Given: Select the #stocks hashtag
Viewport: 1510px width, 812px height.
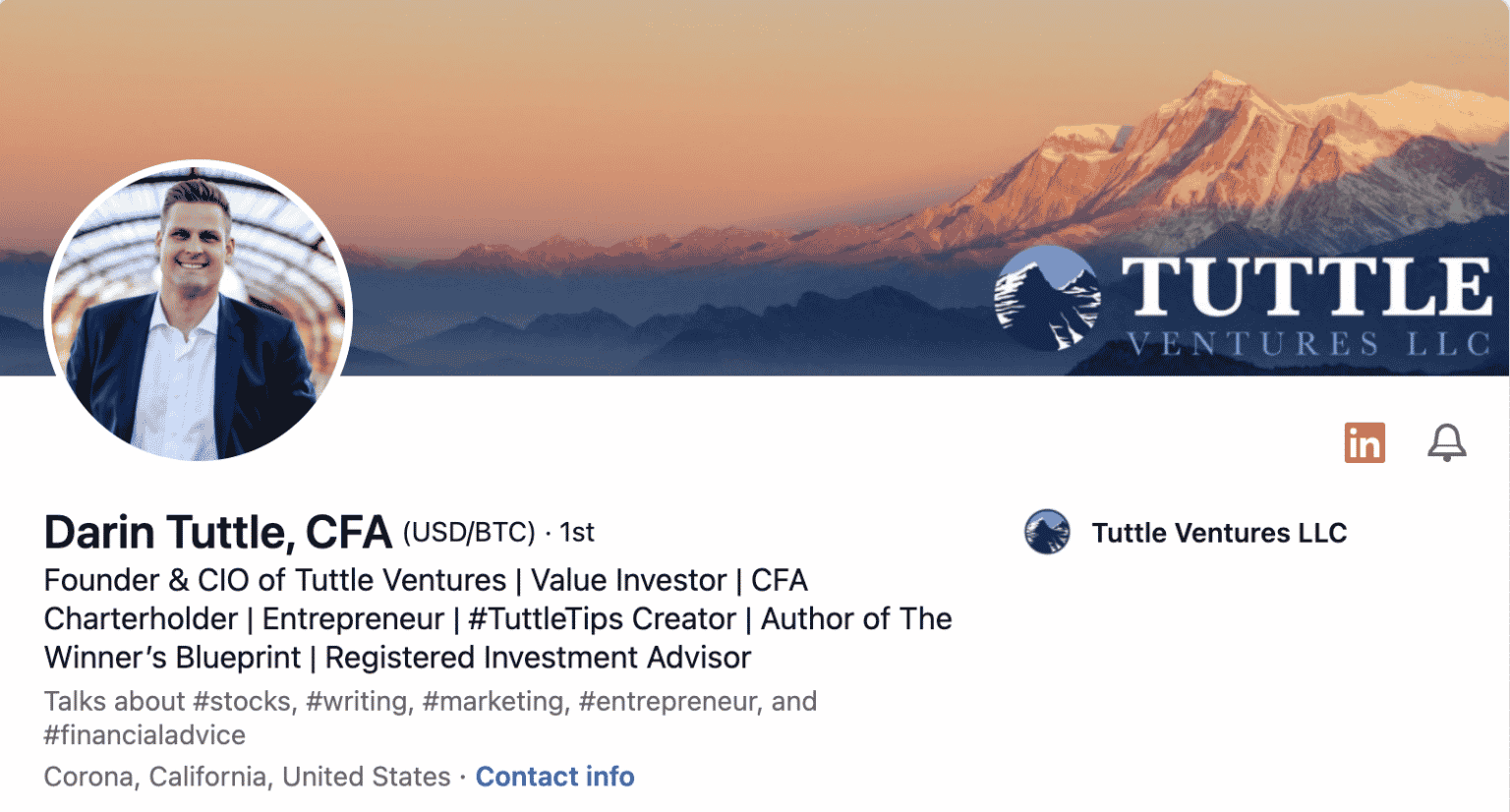Looking at the screenshot, I should tap(242, 702).
